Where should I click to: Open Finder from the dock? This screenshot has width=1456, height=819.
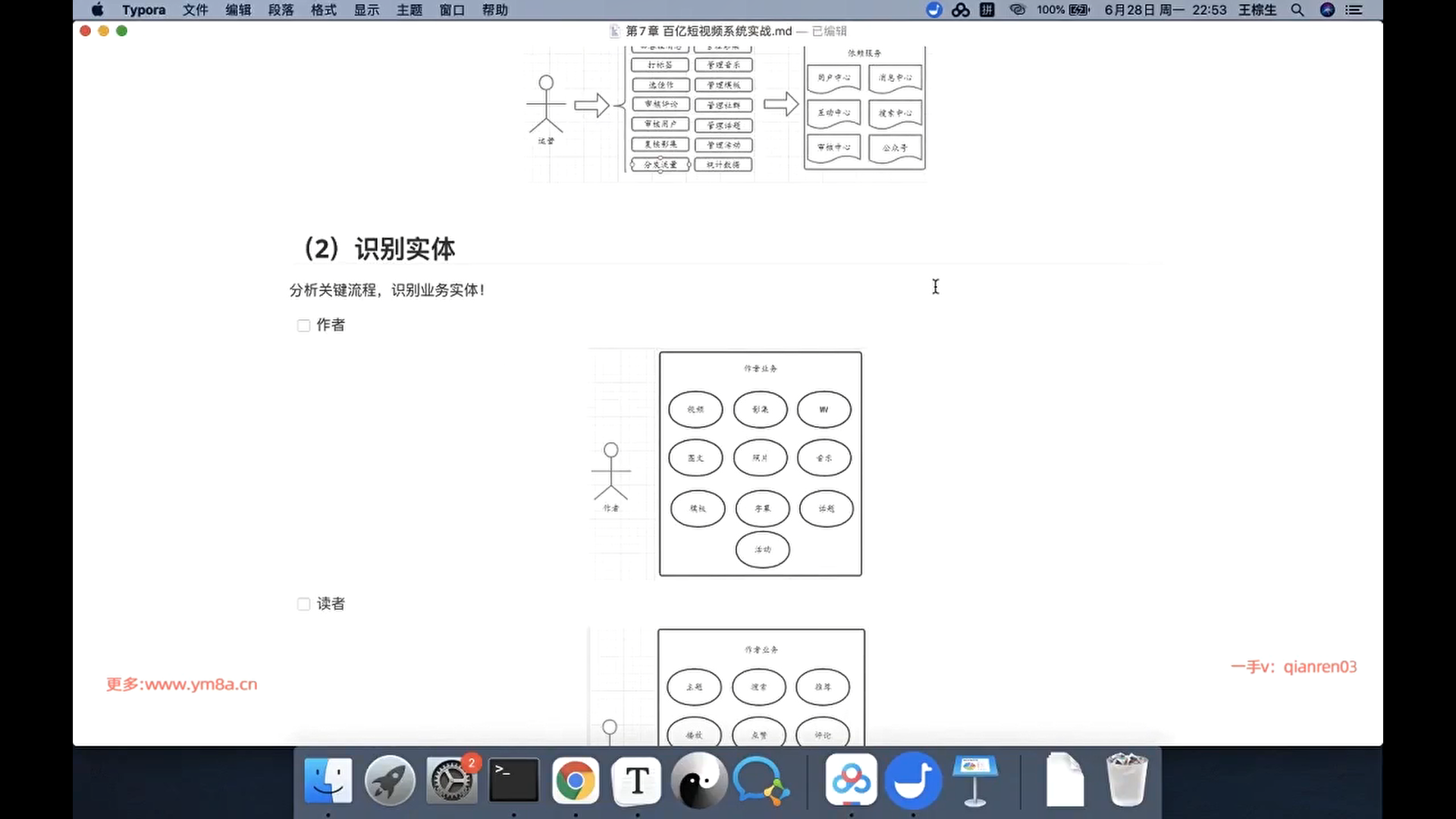pyautogui.click(x=328, y=780)
